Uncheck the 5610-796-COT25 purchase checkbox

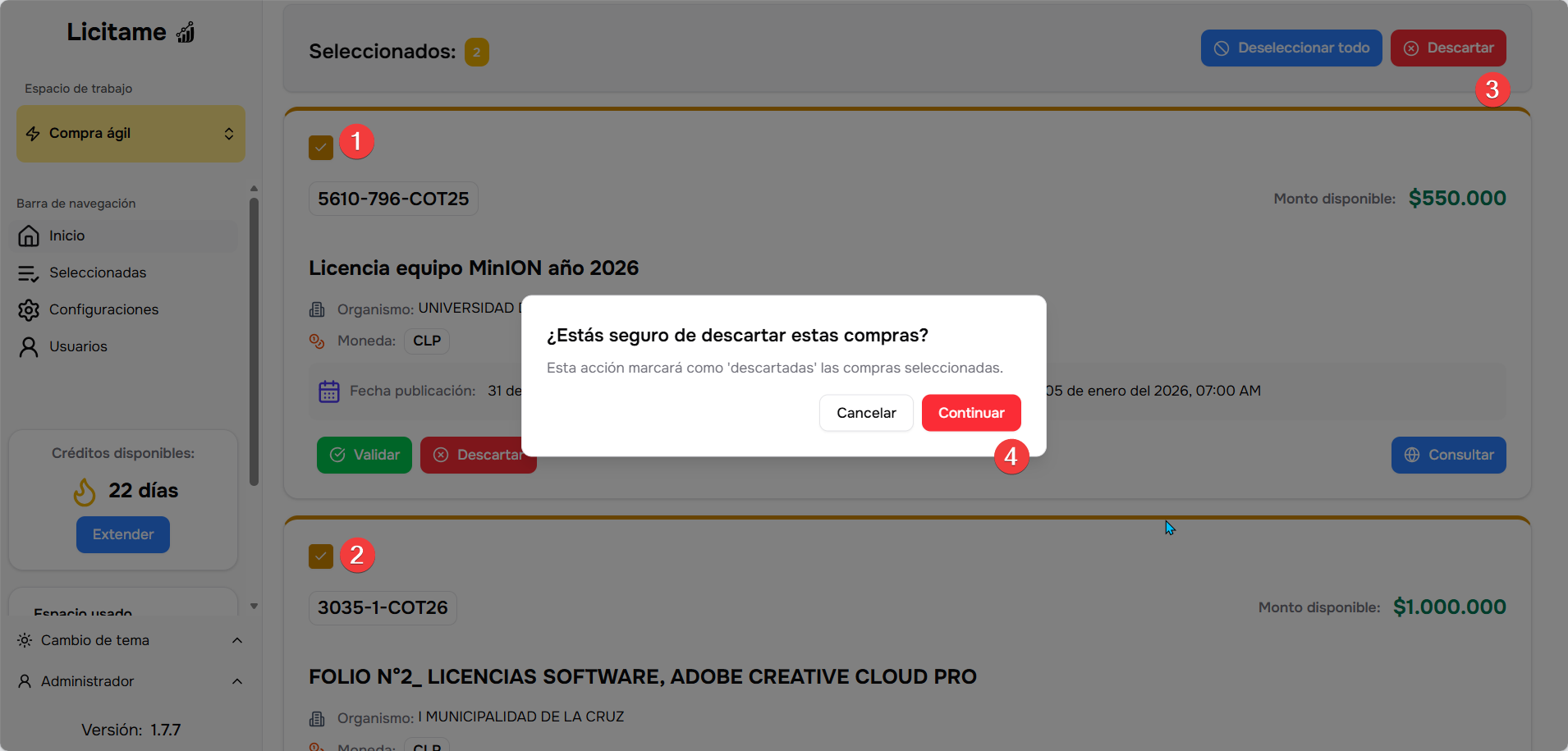321,148
